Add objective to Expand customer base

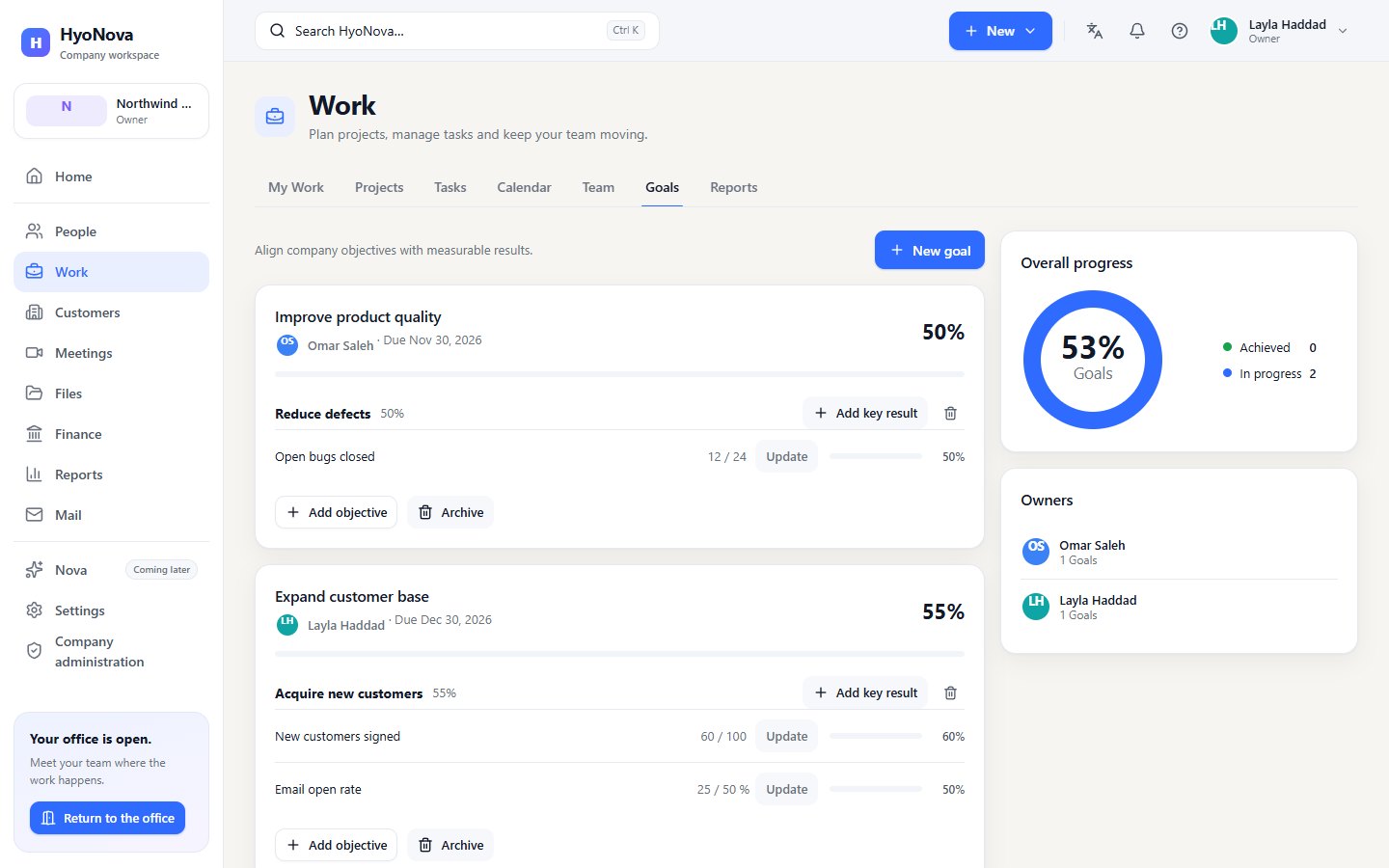coord(337,845)
